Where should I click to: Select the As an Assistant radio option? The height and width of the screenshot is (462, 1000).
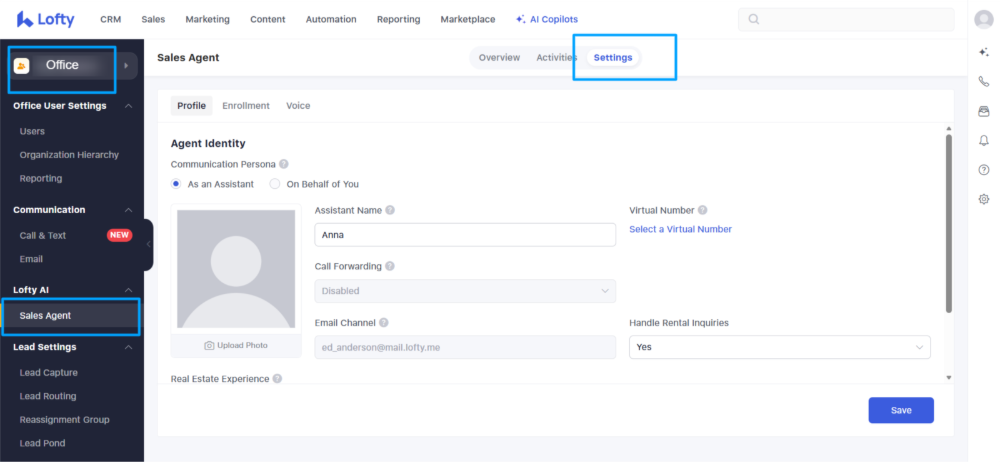176,184
